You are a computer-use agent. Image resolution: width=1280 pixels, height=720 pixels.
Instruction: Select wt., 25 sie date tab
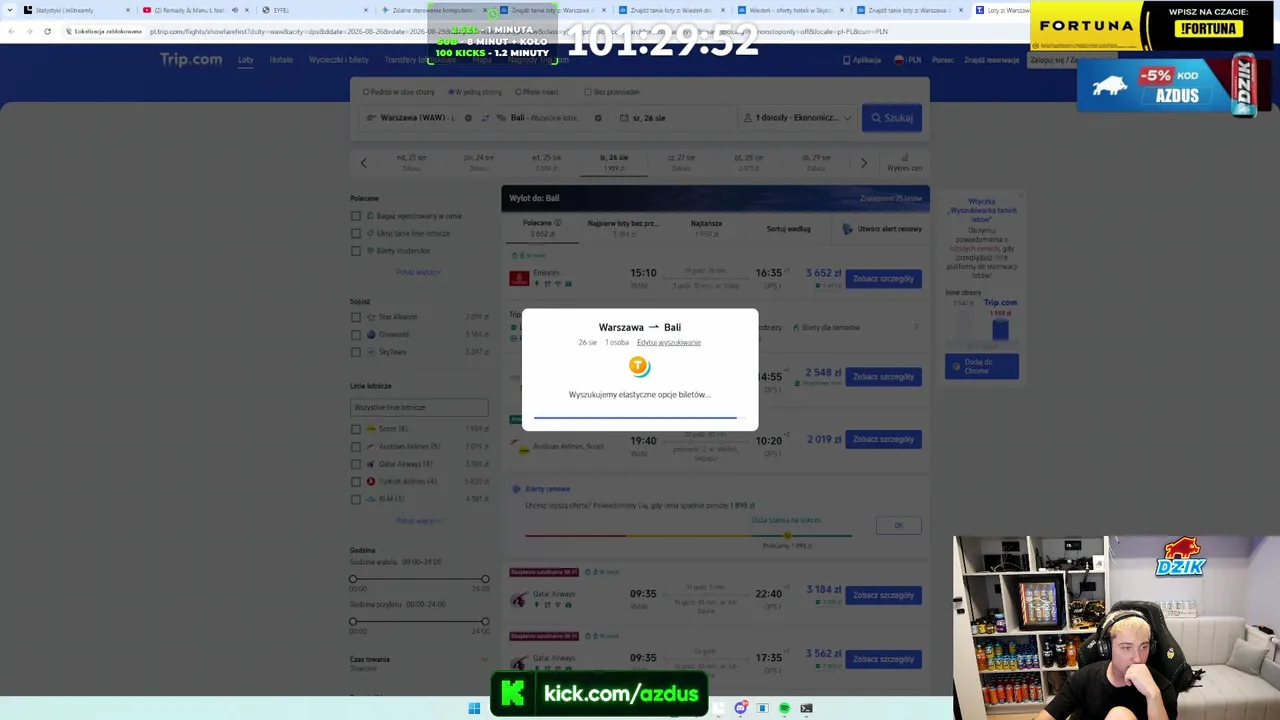point(546,162)
